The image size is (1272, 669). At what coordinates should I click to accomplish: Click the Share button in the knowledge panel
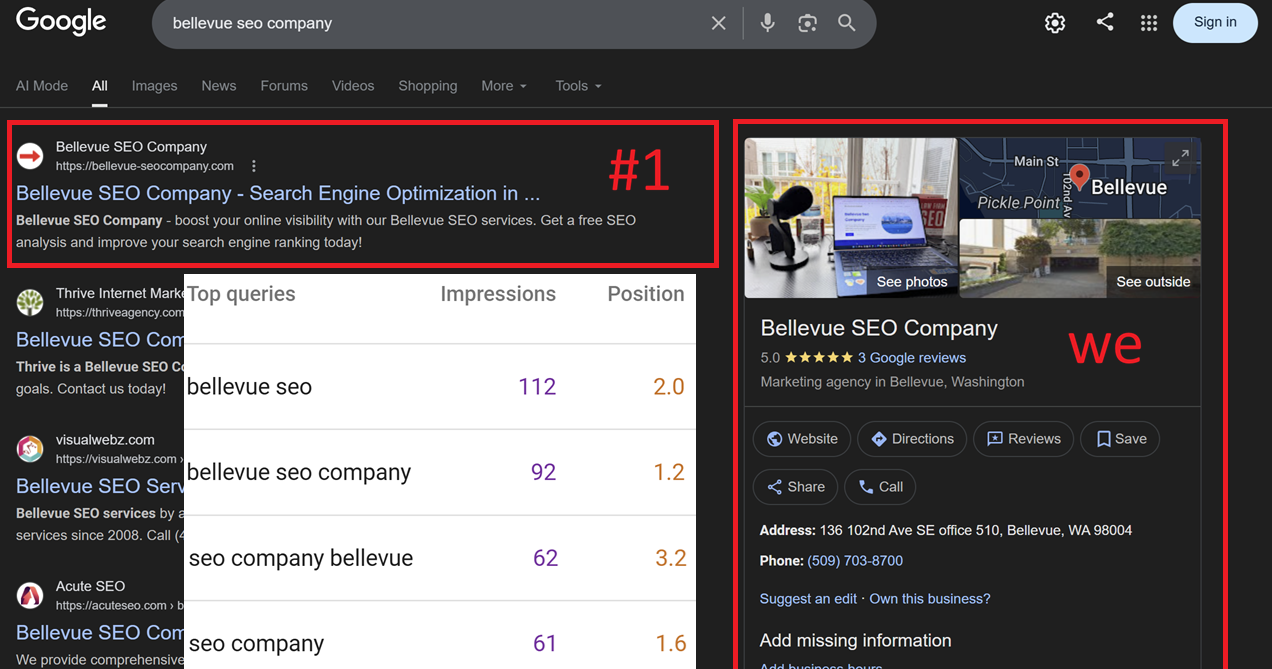tap(796, 487)
